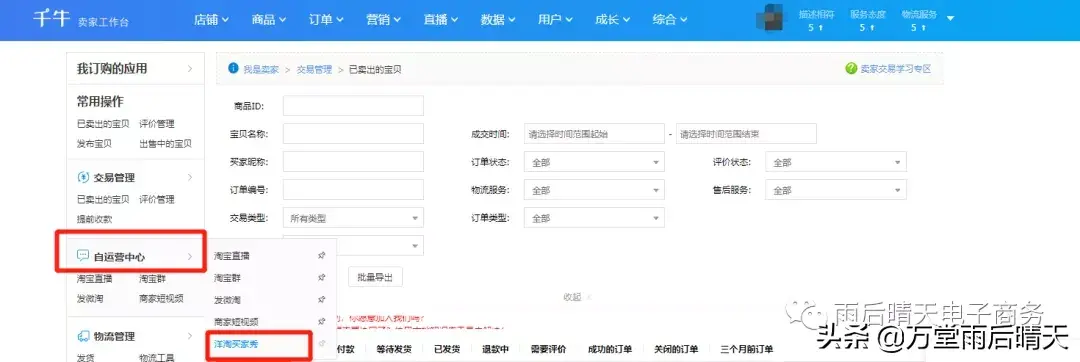Expand the 物流管理 sidebar section
This screenshot has height=362, width=1080.
(190, 337)
